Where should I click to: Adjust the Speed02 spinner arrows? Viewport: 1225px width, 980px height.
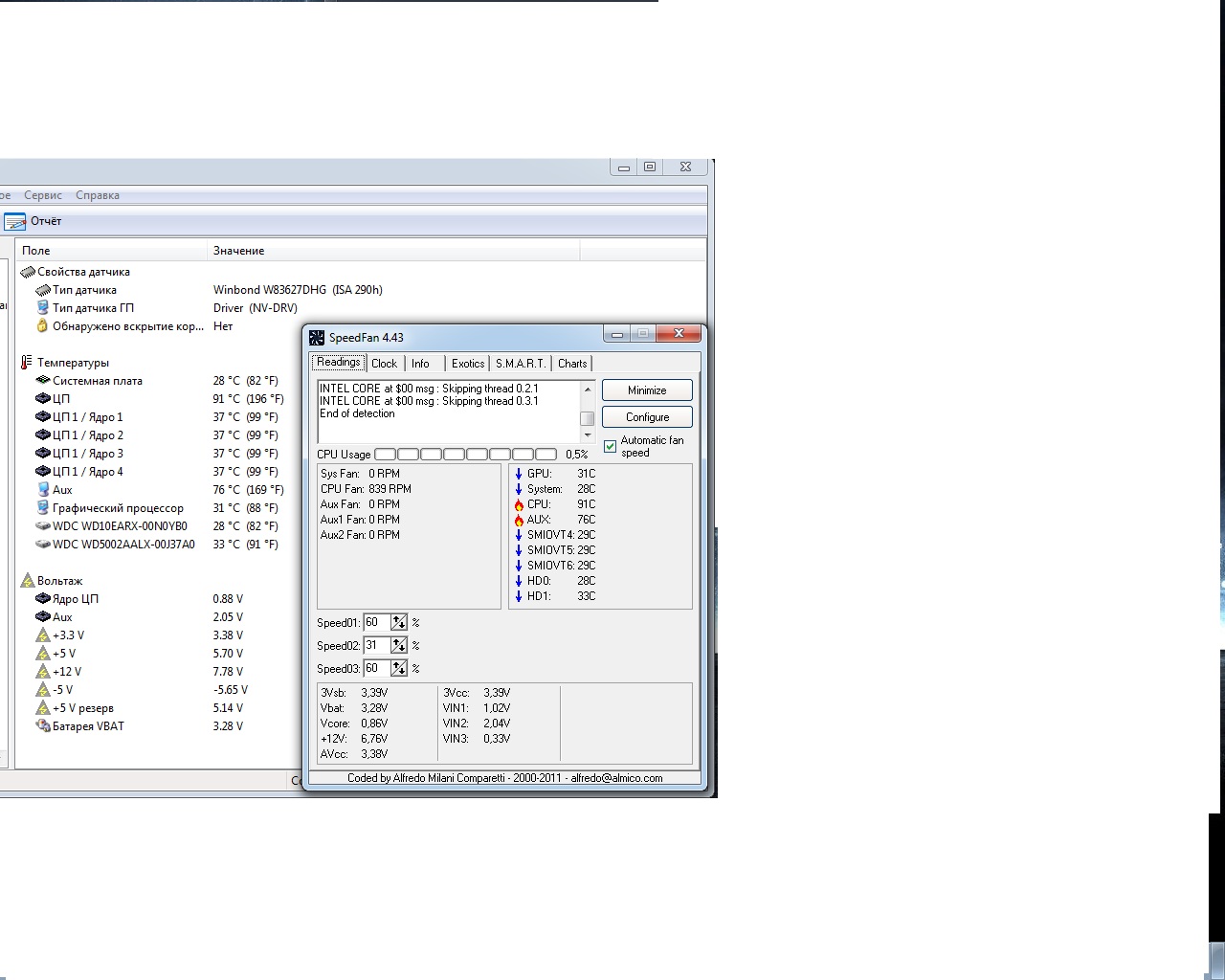[x=399, y=646]
